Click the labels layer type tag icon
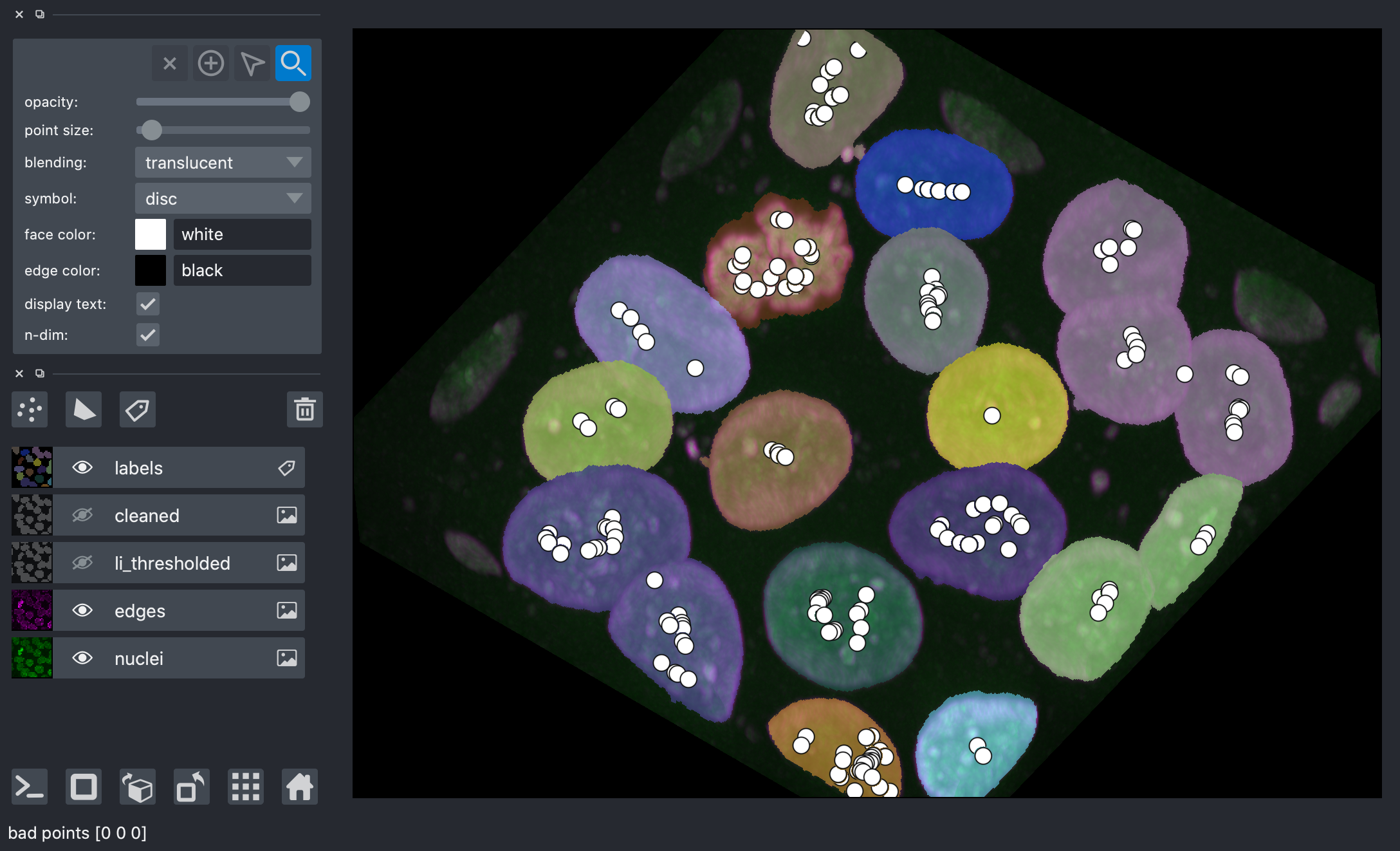1400x851 pixels. [287, 468]
